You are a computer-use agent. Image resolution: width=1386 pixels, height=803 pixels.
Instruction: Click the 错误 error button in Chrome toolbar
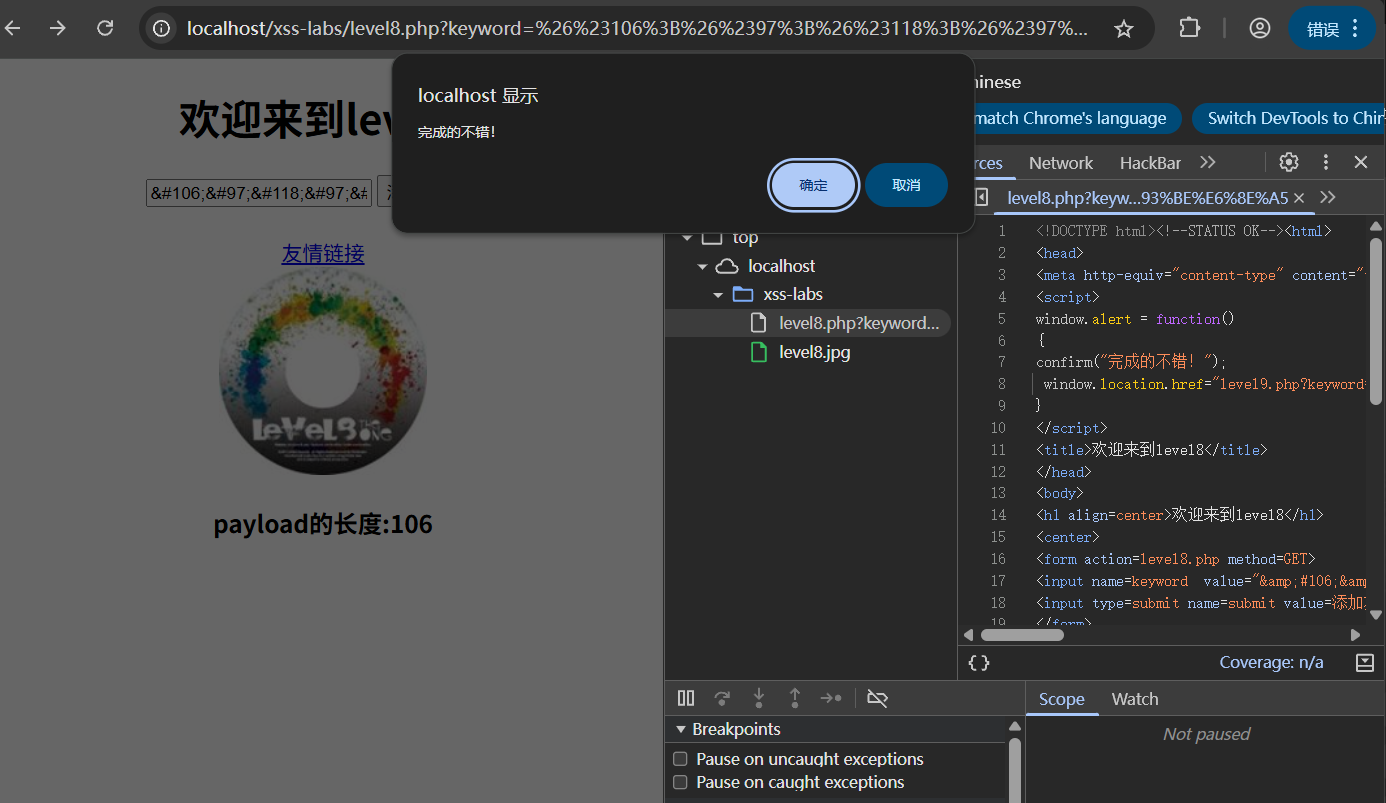[1332, 29]
